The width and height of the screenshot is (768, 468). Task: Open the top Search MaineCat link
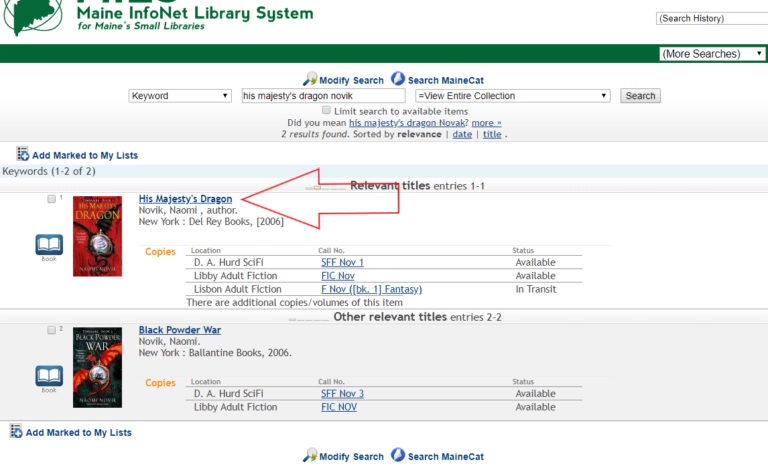point(446,80)
